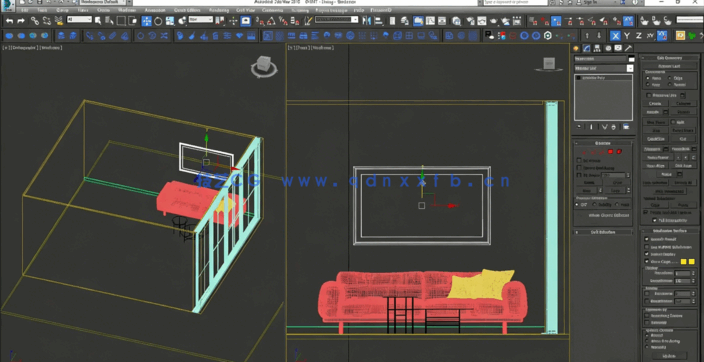This screenshot has height=362, width=704.
Task: Open reference coordinate system dropdown
Action: pyautogui.click(x=201, y=19)
